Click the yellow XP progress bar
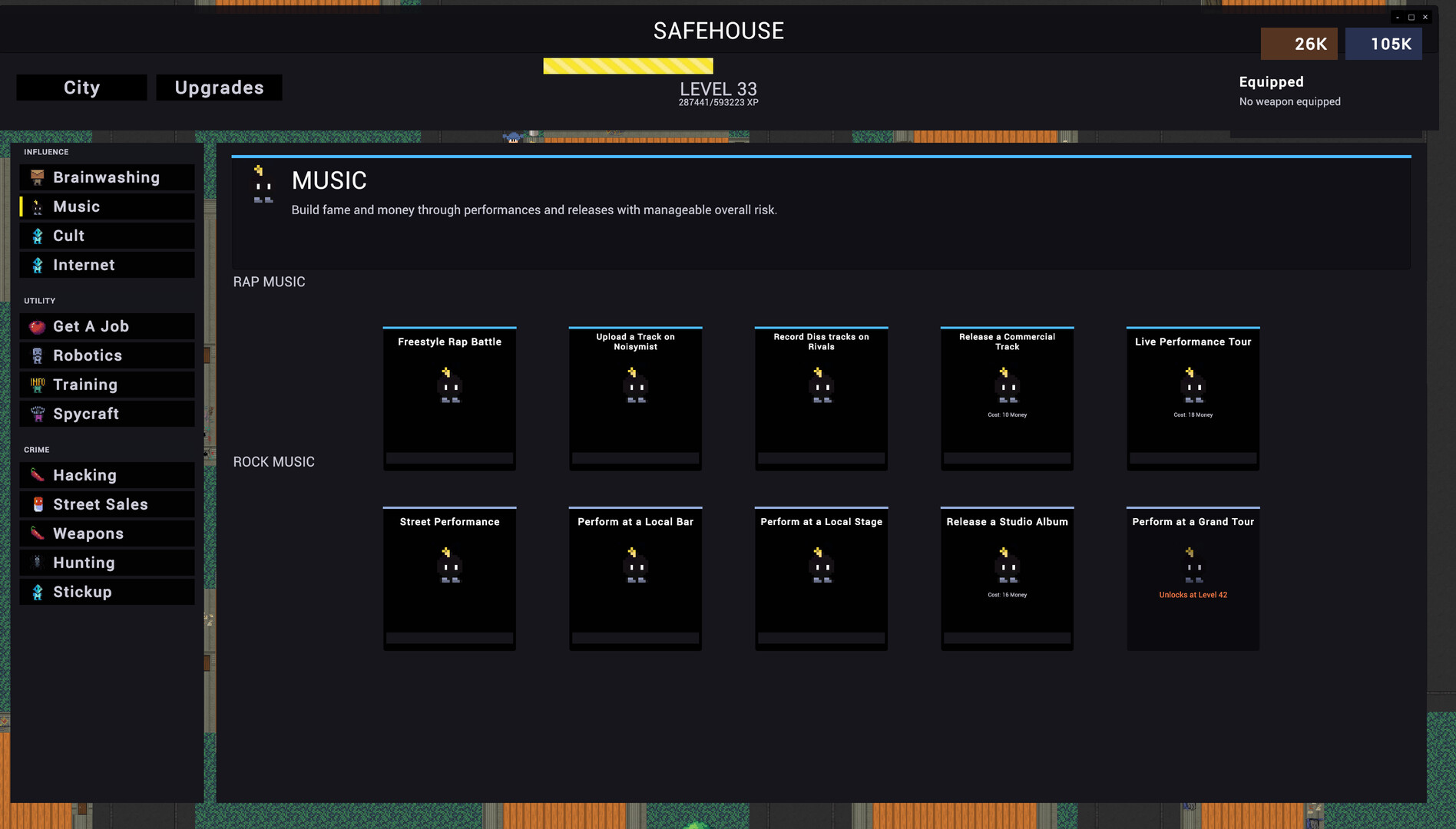Screen dimensions: 1456x829 (x=627, y=66)
